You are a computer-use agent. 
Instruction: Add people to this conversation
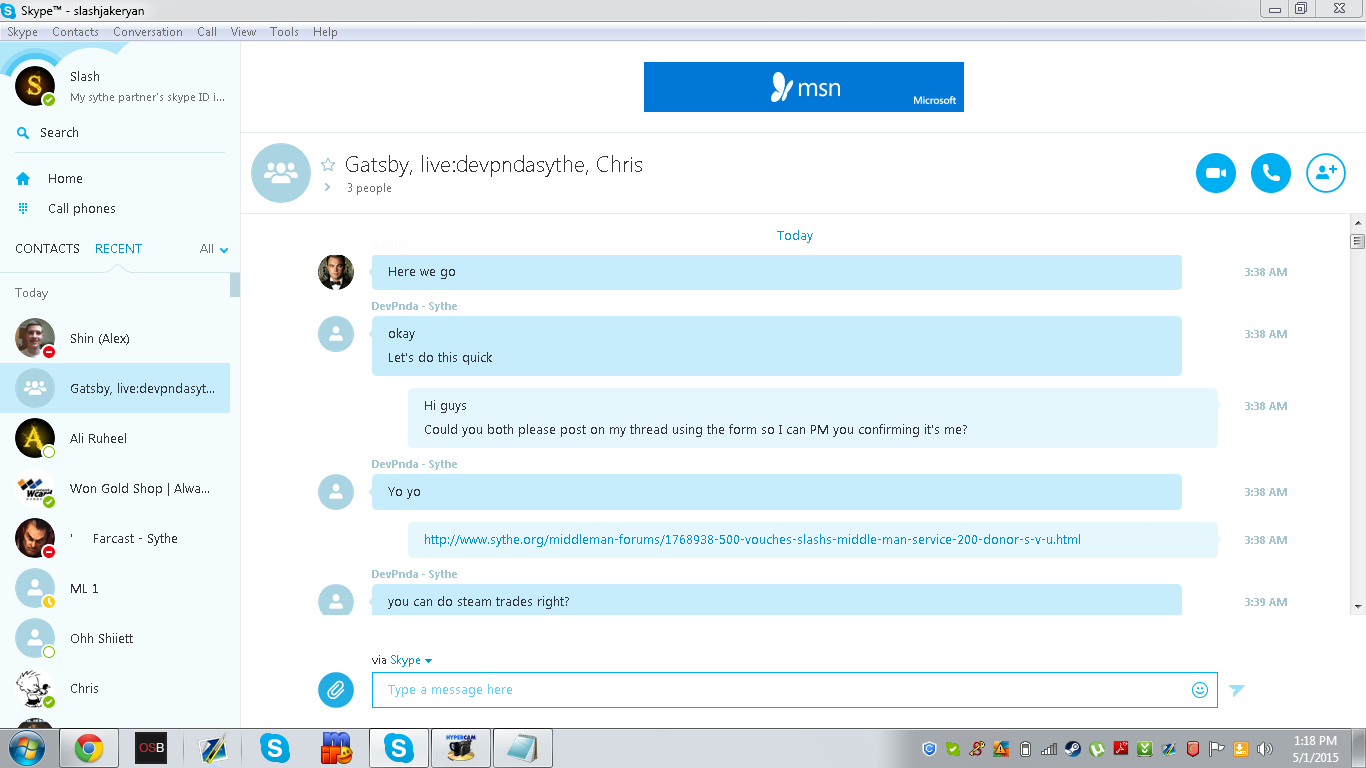(x=1326, y=173)
